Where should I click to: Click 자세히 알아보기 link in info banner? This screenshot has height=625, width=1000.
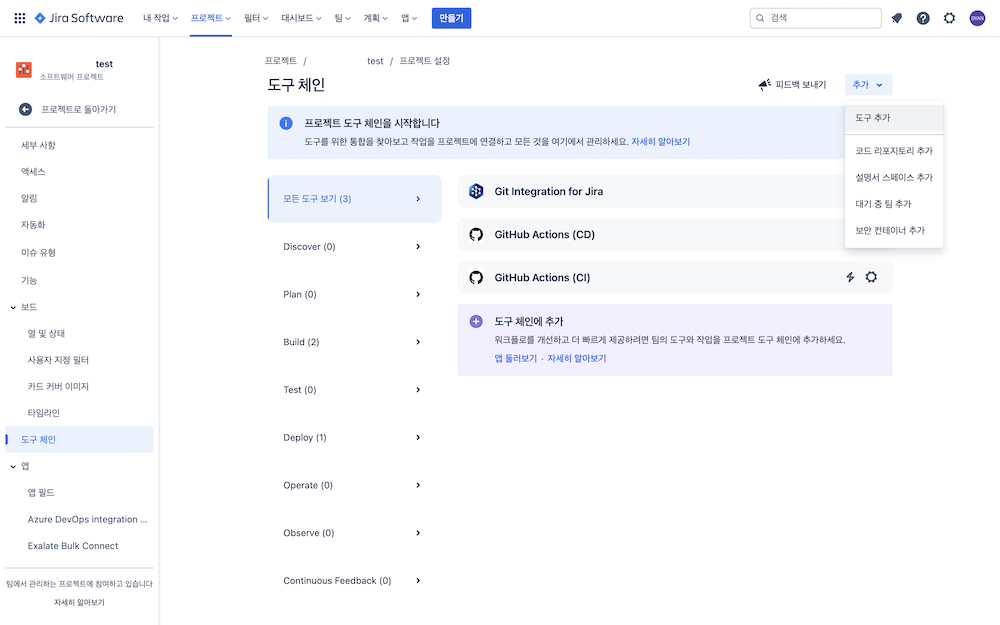point(660,142)
